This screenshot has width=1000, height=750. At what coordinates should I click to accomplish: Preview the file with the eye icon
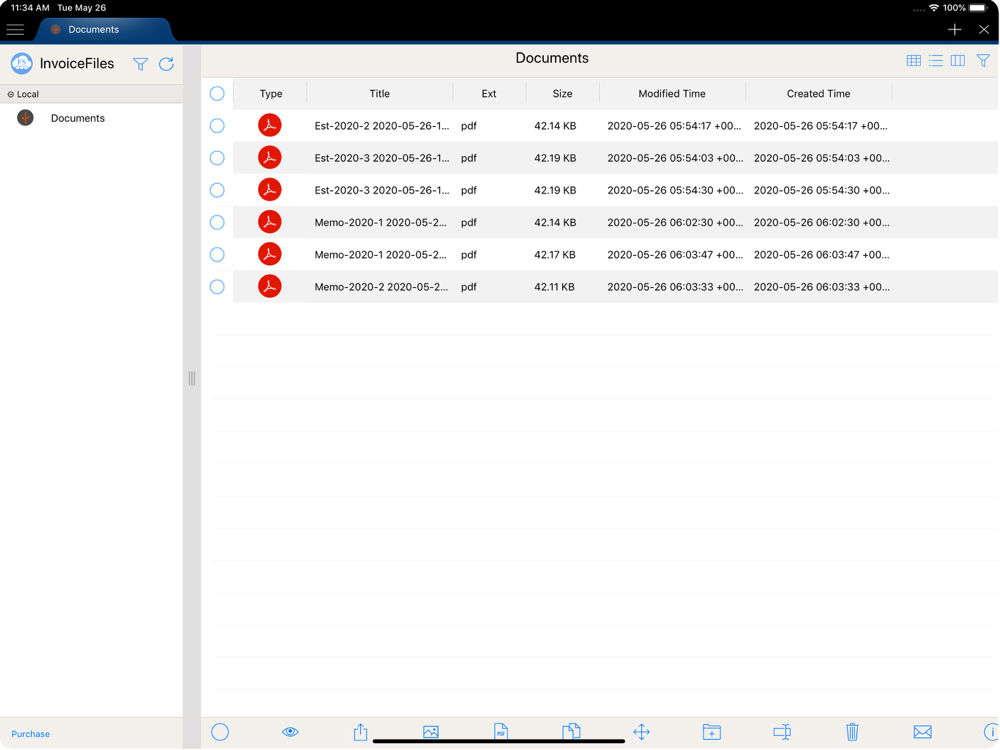290,732
